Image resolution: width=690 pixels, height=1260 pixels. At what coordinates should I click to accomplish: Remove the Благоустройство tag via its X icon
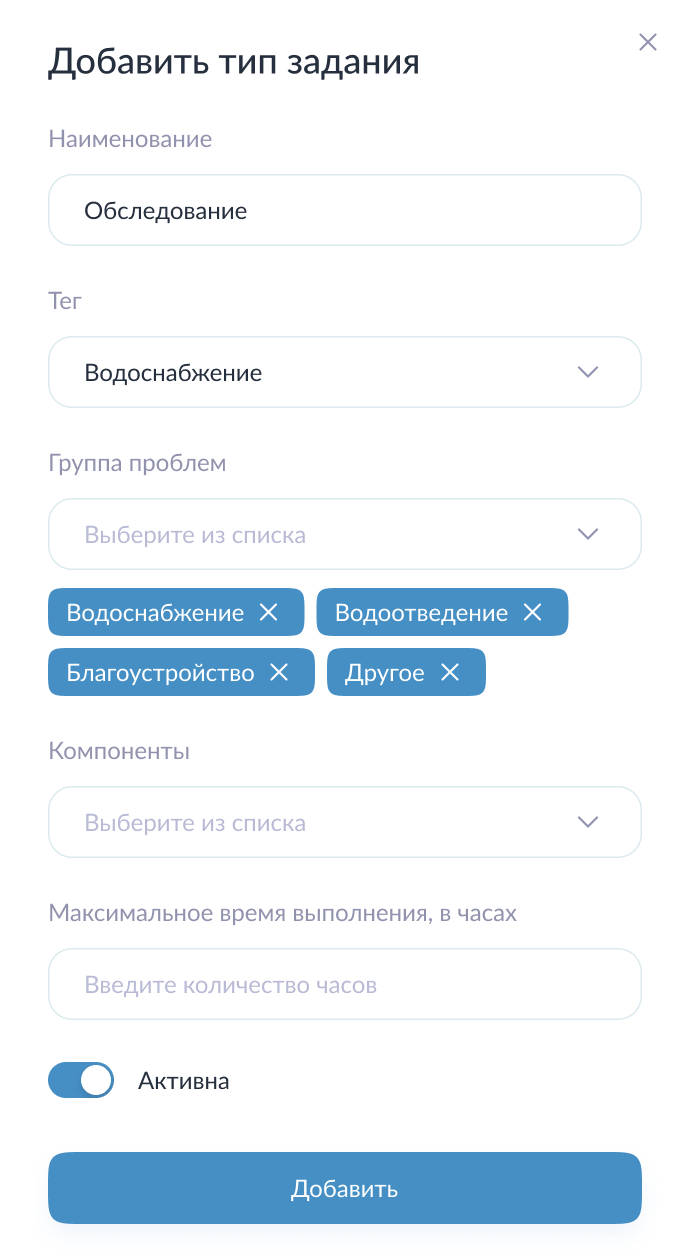click(x=278, y=672)
